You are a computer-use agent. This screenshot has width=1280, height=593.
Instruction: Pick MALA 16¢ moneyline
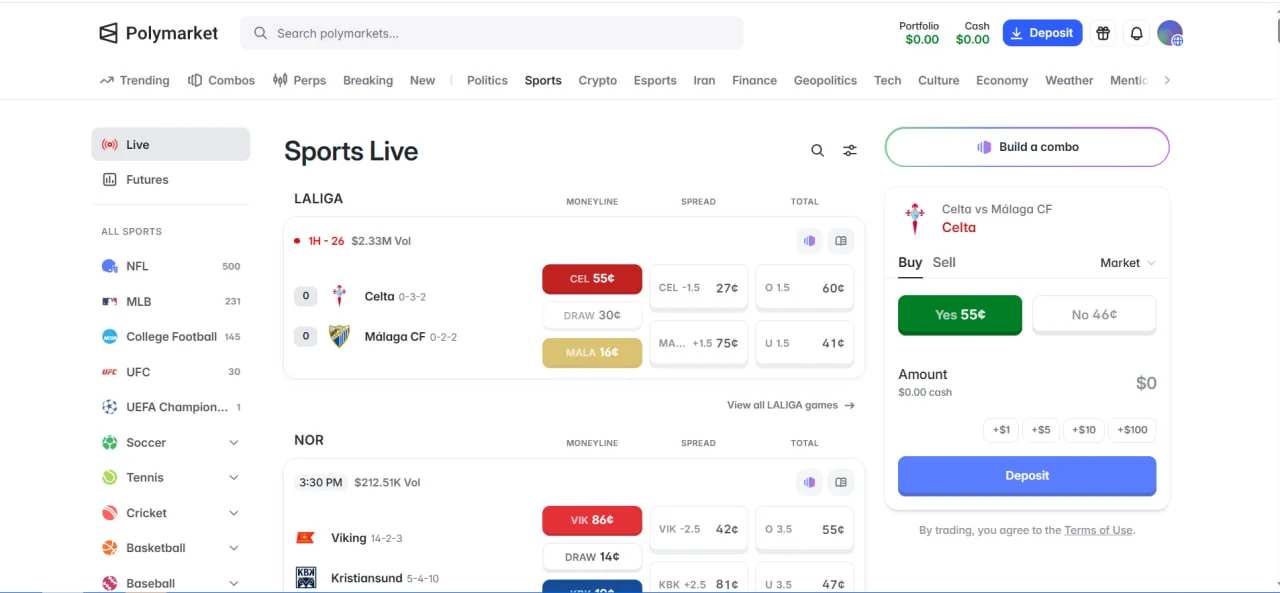[x=592, y=352]
